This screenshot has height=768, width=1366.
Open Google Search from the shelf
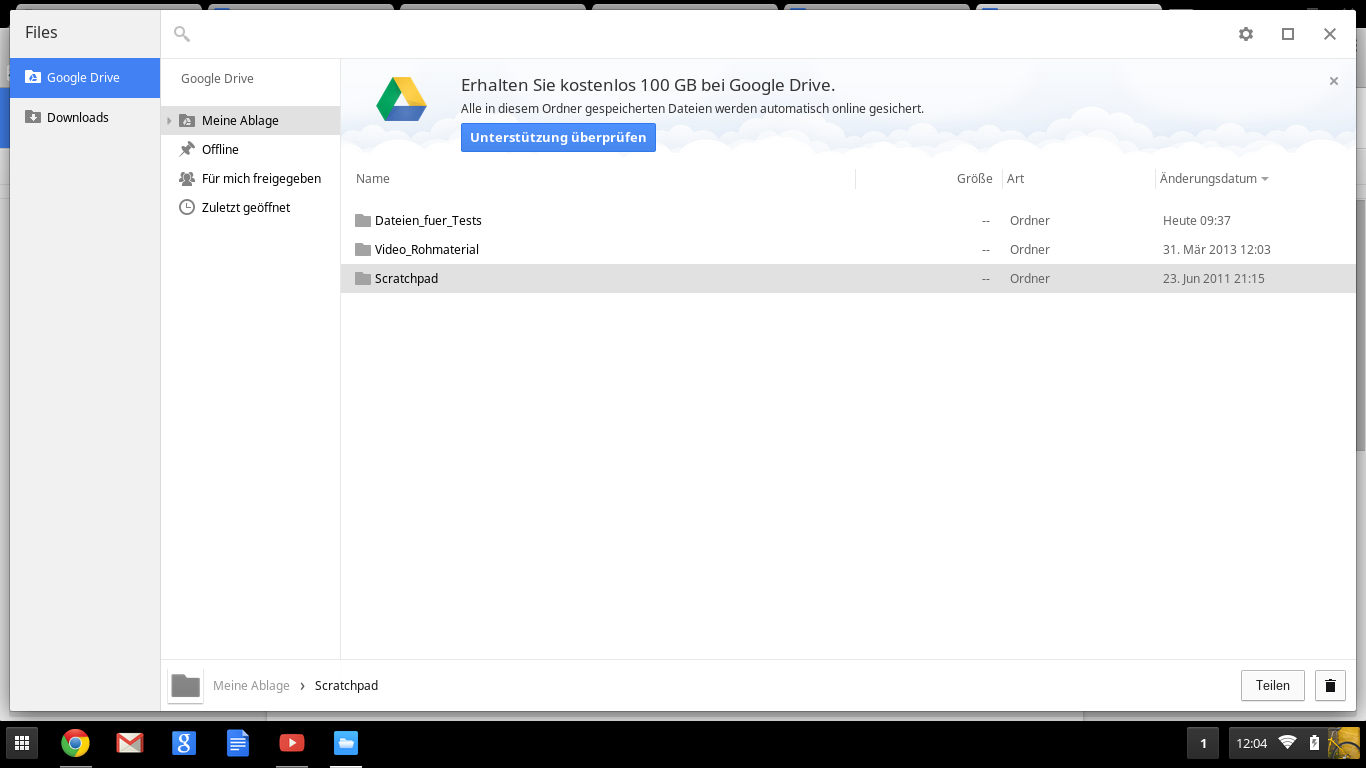183,743
